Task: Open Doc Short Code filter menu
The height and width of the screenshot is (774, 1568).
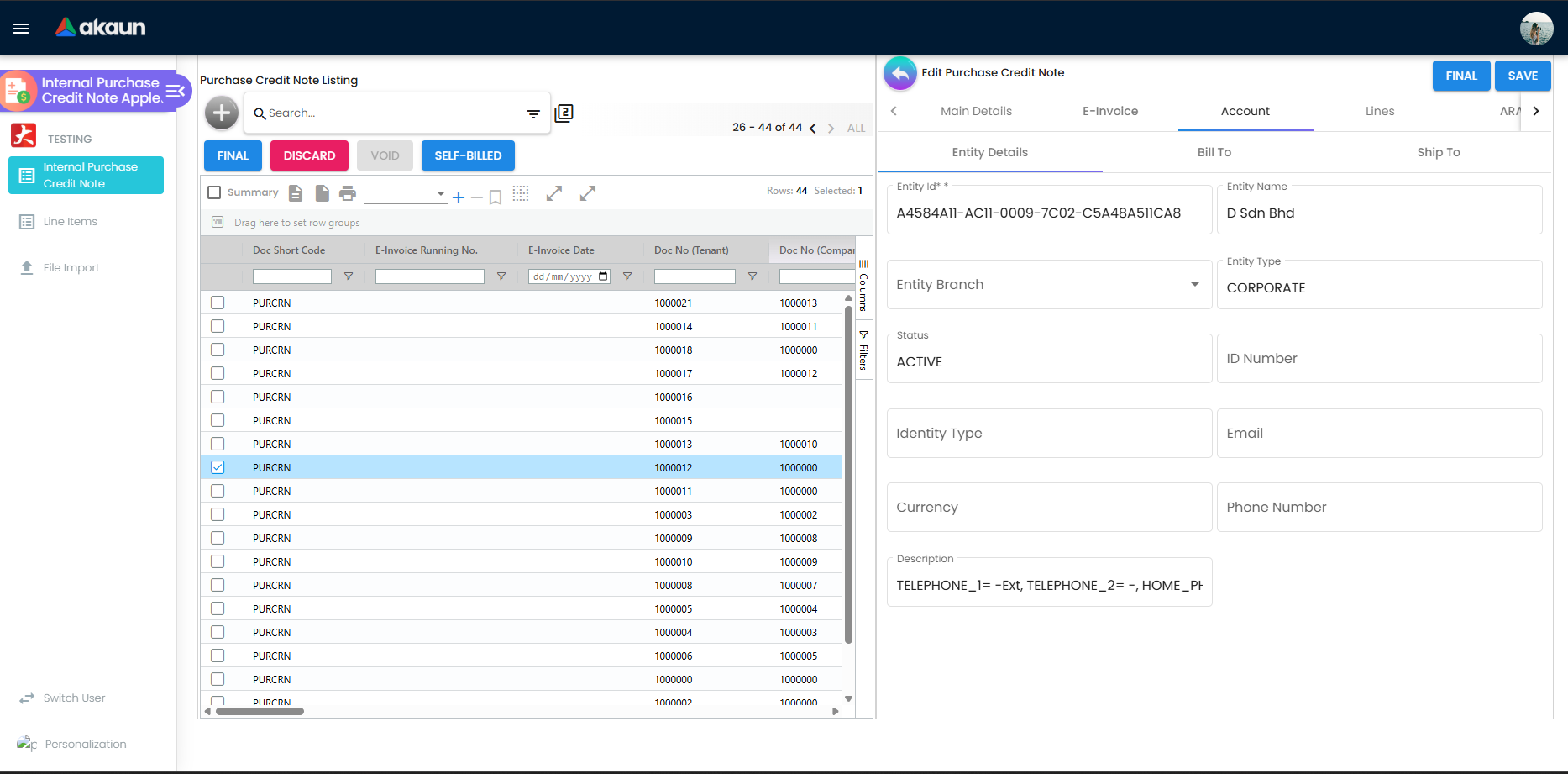Action: tap(349, 276)
